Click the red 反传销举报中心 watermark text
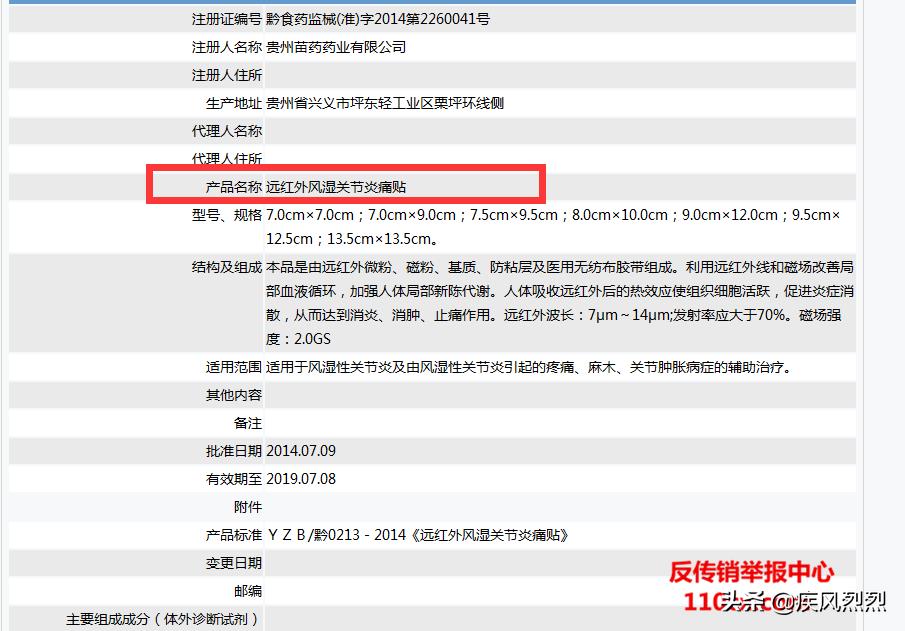 751,572
